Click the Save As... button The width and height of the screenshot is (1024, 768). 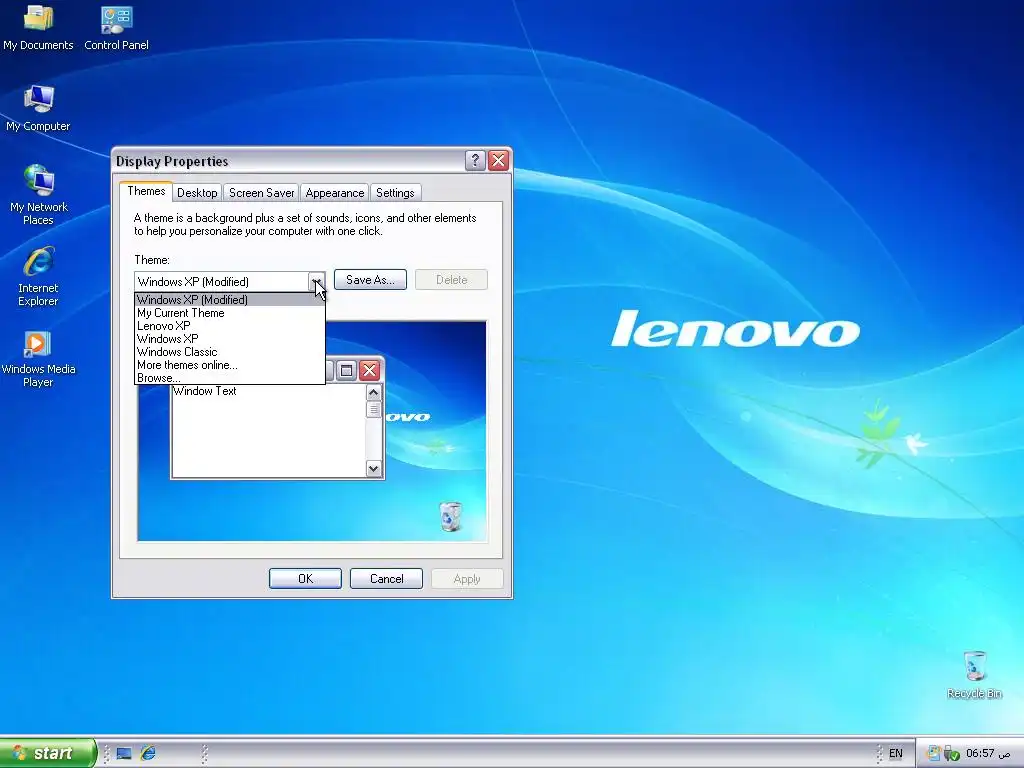370,280
